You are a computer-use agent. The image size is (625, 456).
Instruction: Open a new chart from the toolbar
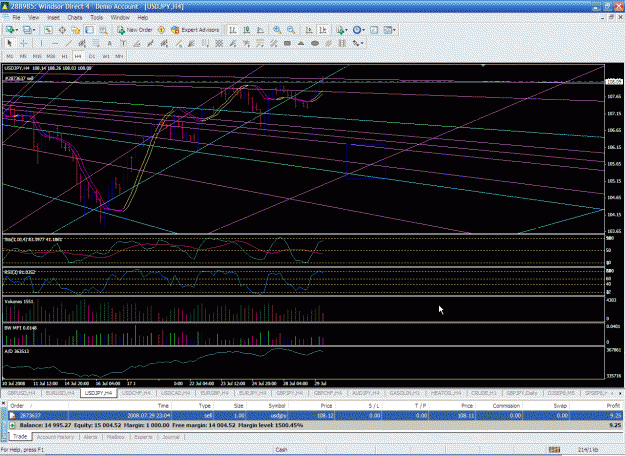point(10,30)
